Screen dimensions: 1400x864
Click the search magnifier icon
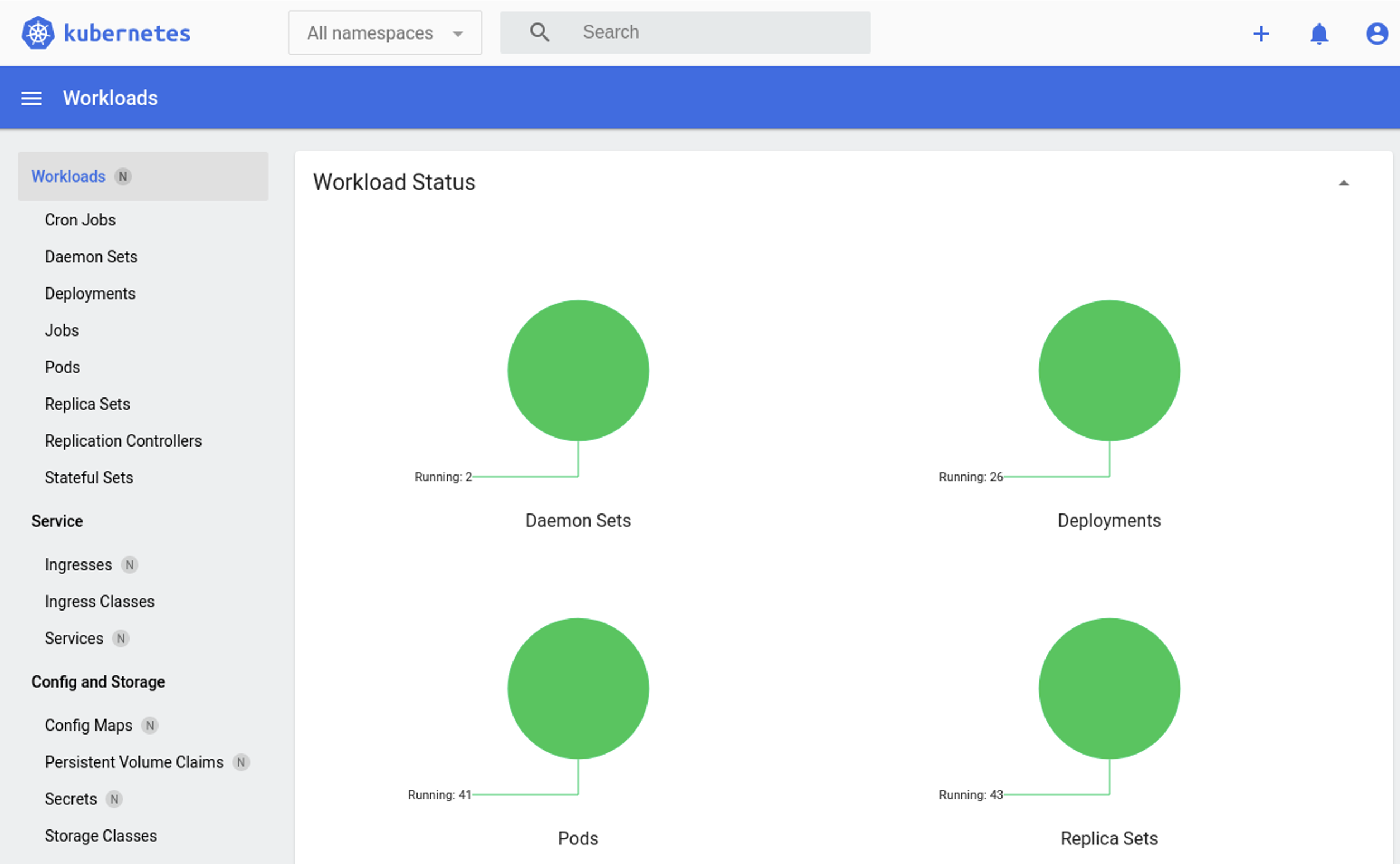(x=539, y=32)
